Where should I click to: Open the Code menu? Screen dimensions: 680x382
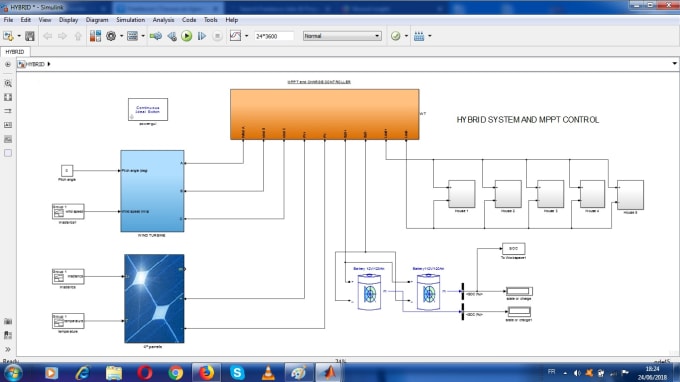click(x=189, y=20)
